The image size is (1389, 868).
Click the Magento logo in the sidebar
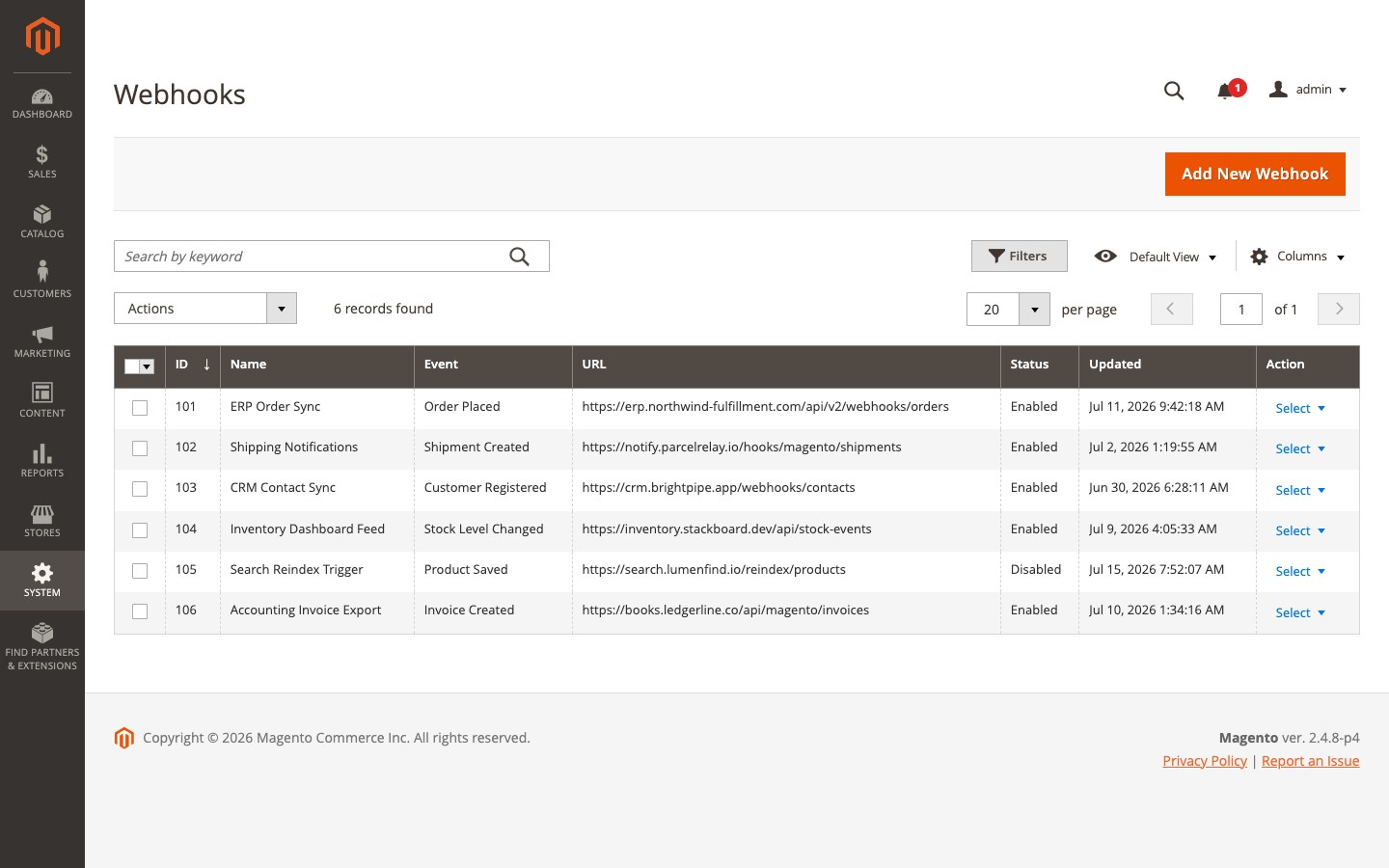tap(42, 37)
